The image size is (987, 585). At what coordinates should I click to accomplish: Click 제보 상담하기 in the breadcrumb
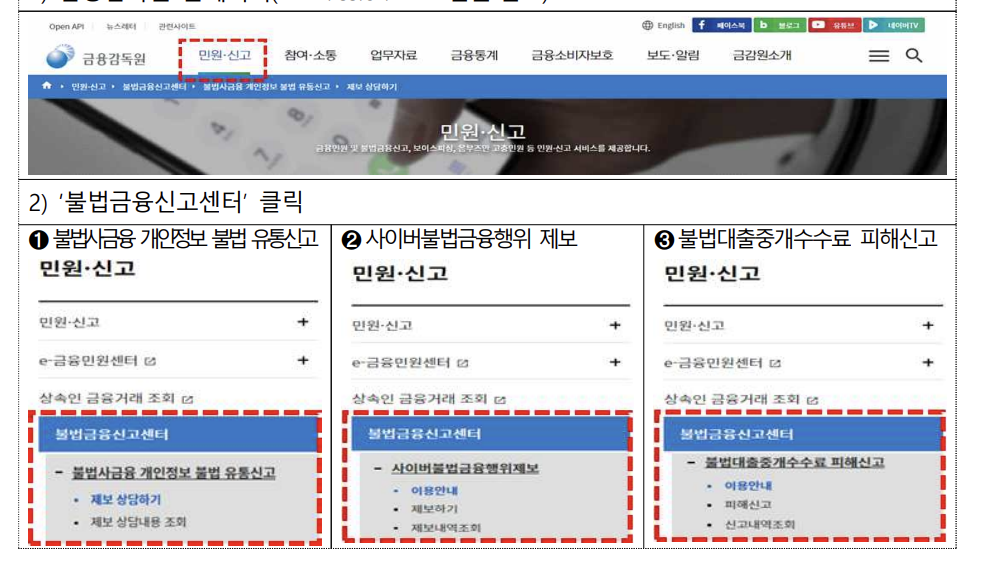click(371, 87)
